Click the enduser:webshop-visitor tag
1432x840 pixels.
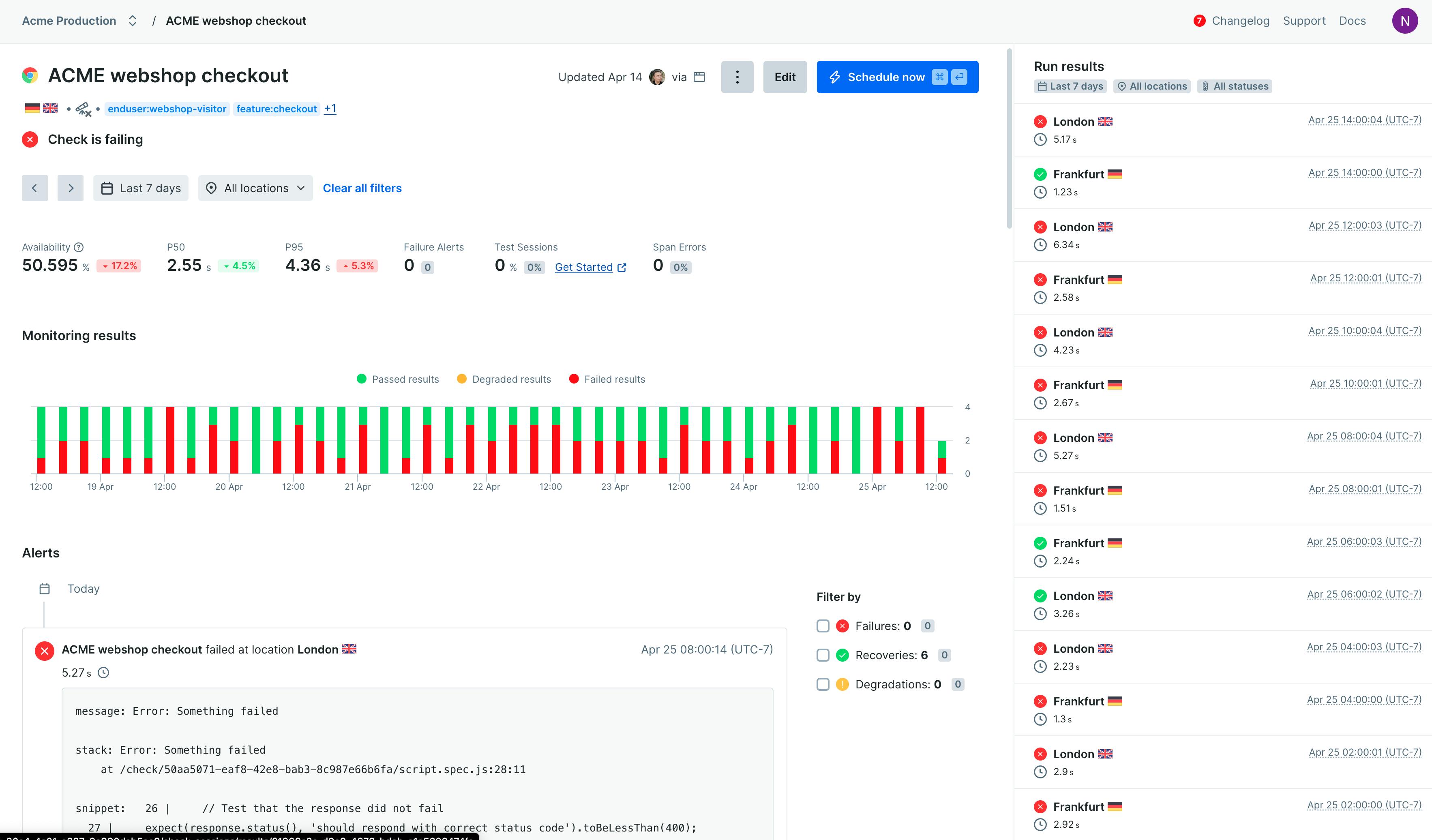167,109
